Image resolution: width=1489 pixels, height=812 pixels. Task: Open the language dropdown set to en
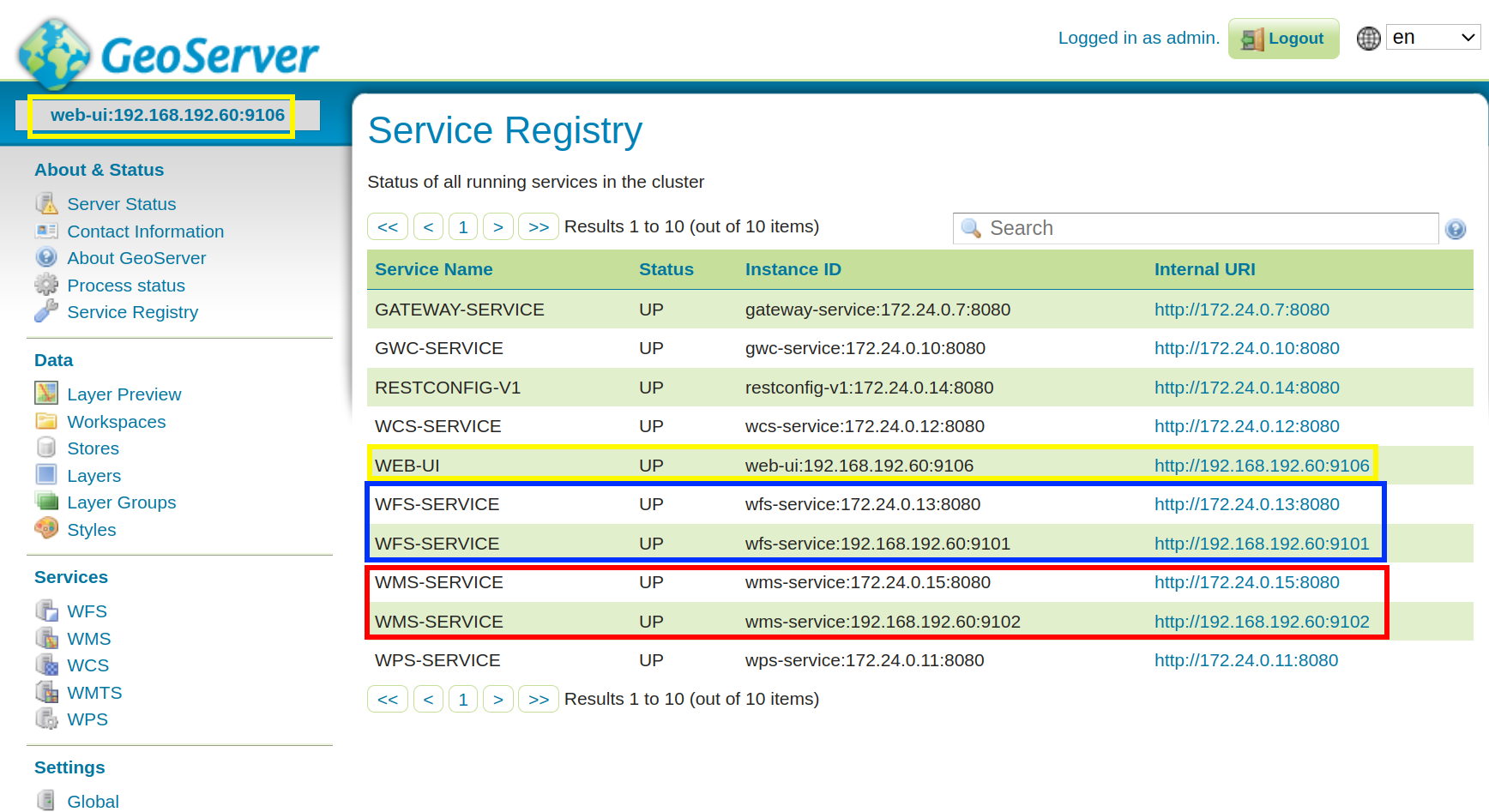point(1433,38)
